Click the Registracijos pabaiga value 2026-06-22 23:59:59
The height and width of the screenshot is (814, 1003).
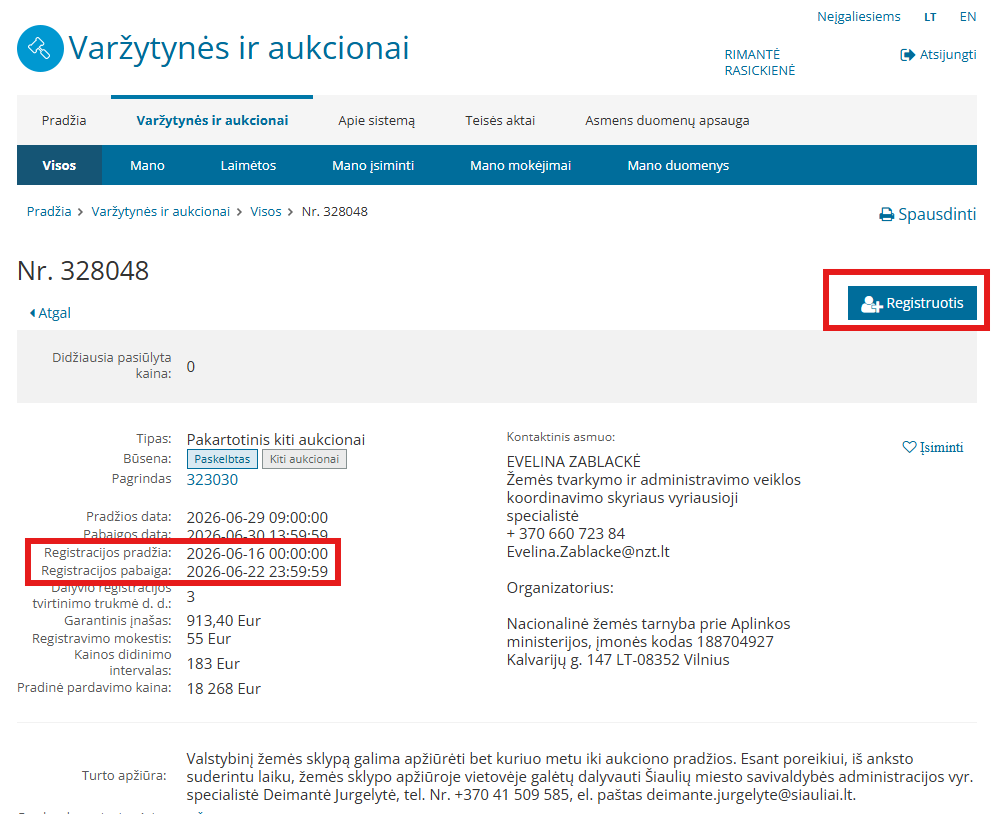(x=257, y=572)
